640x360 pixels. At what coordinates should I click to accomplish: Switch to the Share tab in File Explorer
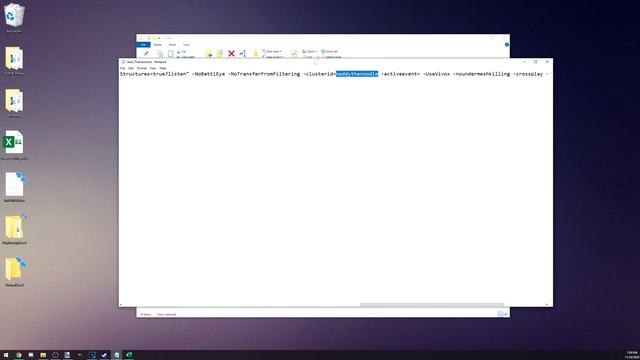172,44
